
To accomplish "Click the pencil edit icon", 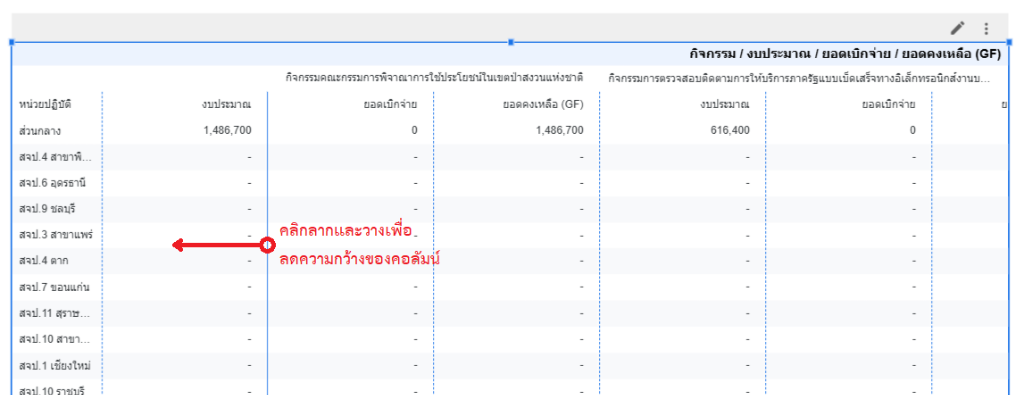I will click(957, 28).
